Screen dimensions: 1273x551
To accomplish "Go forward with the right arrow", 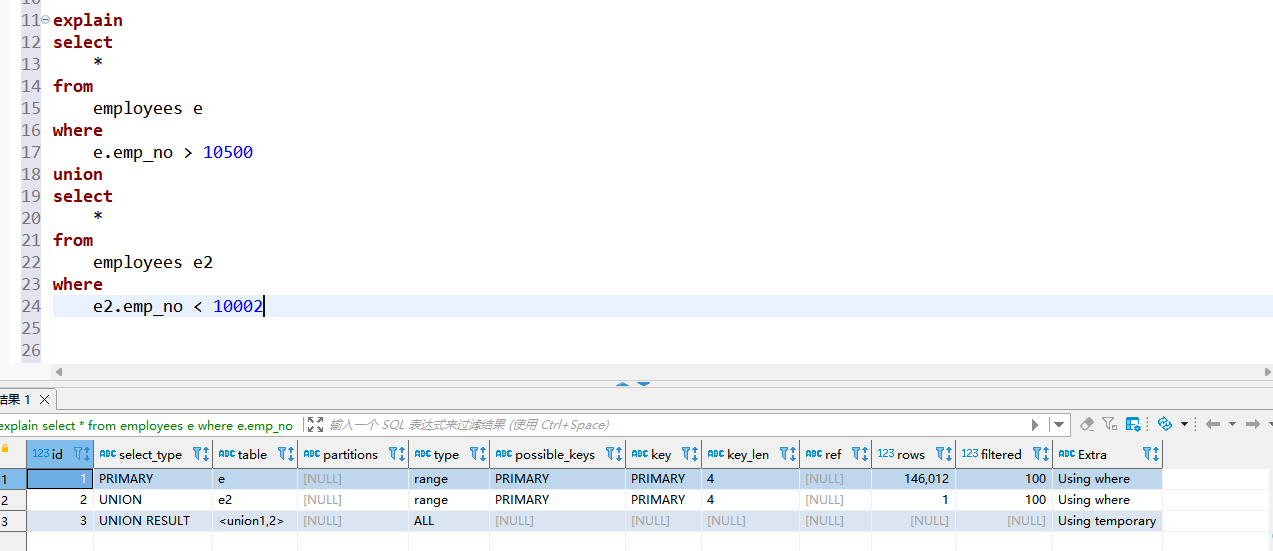I will (1252, 424).
